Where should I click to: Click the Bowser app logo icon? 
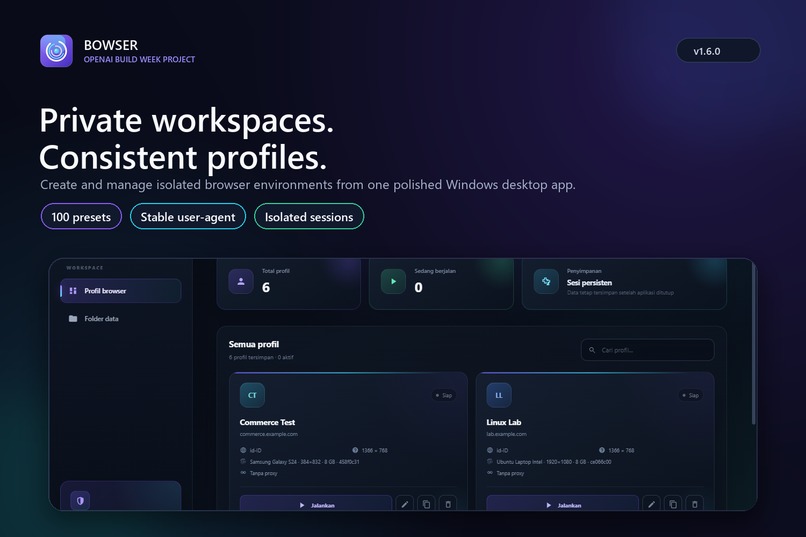[x=57, y=51]
